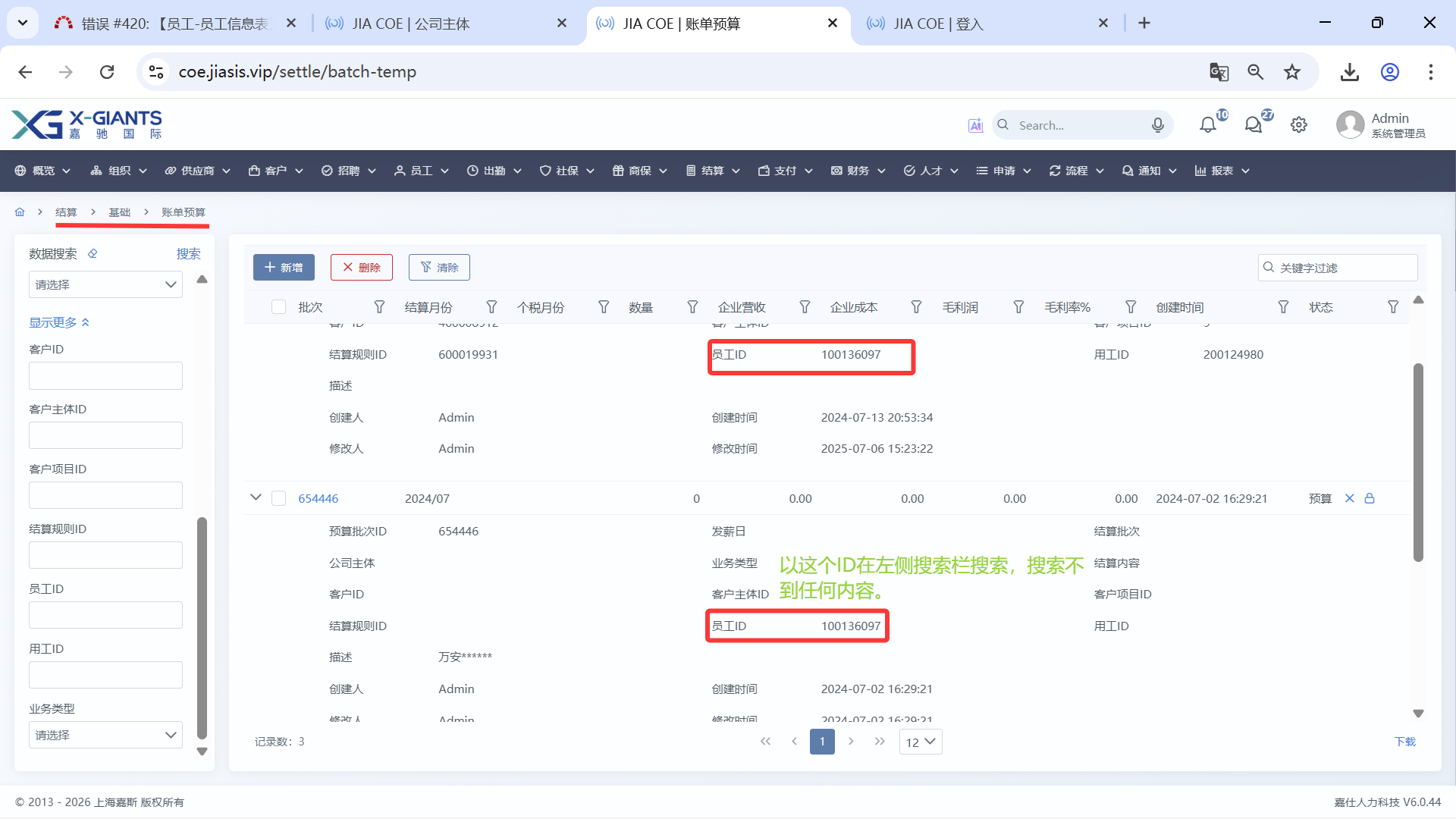Click the microphone voice search icon
Image resolution: width=1456 pixels, height=819 pixels.
pyautogui.click(x=1157, y=125)
